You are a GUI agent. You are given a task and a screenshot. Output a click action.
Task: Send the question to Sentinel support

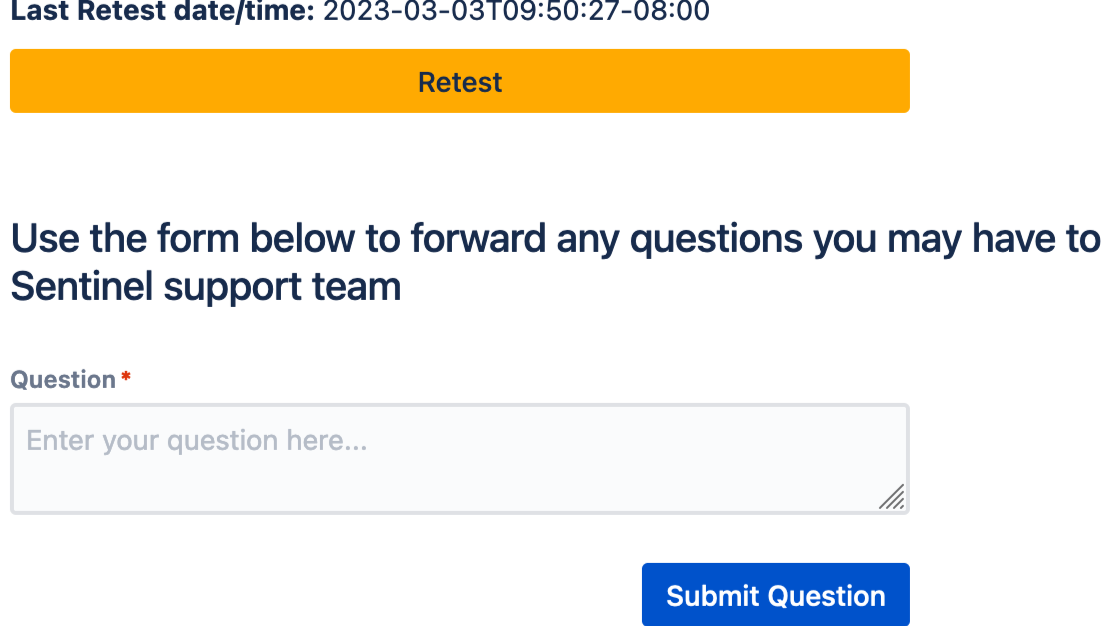[x=775, y=596]
